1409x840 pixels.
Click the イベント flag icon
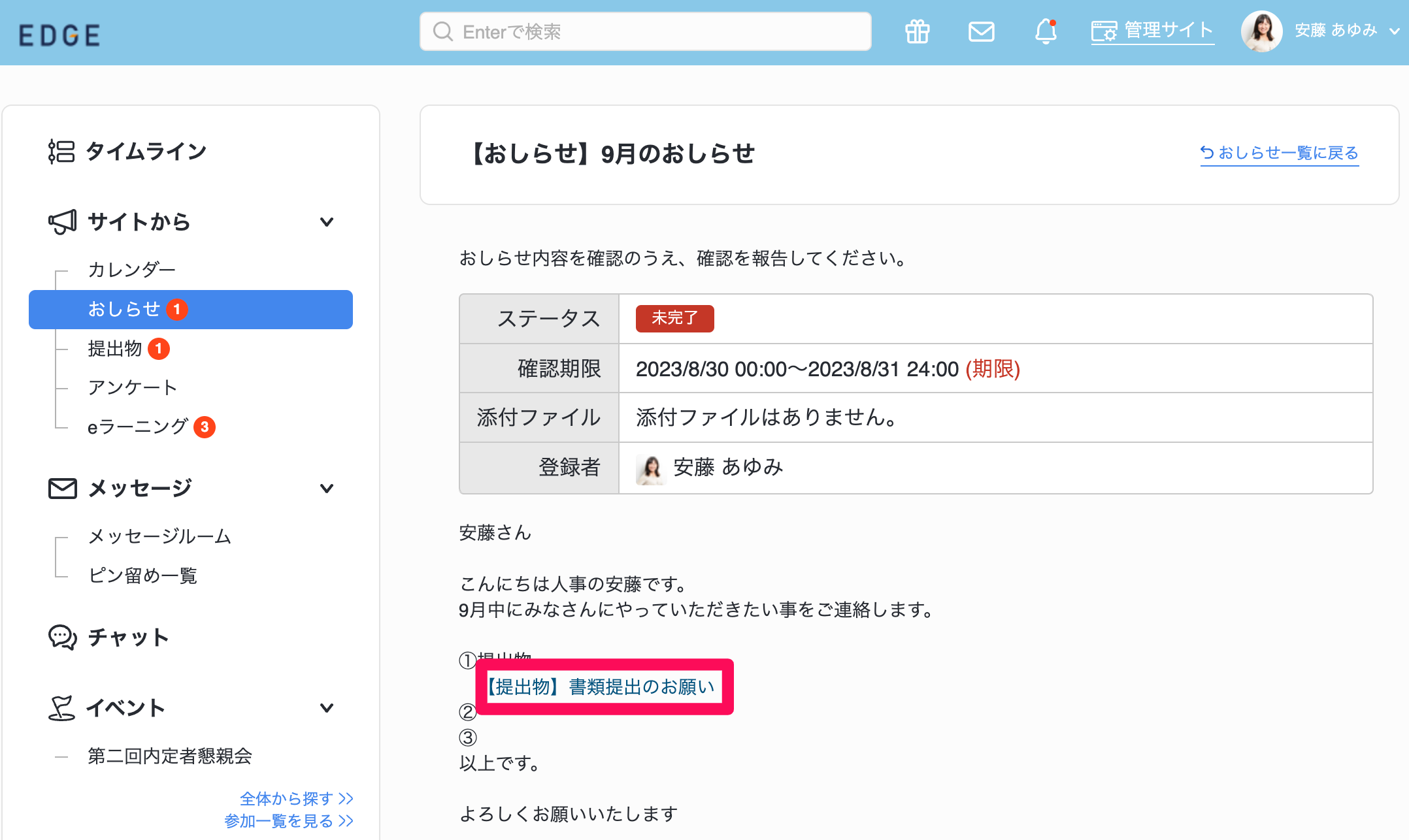tap(61, 708)
